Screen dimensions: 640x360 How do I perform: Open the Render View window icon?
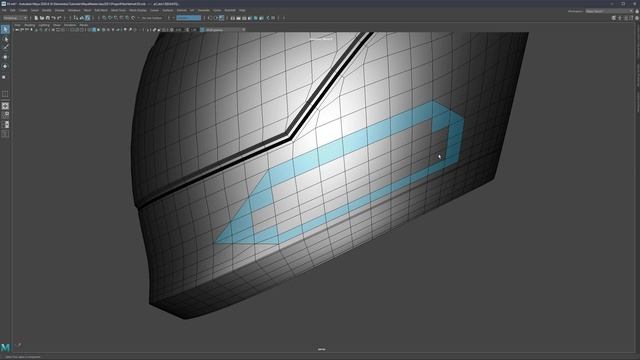coord(233,18)
